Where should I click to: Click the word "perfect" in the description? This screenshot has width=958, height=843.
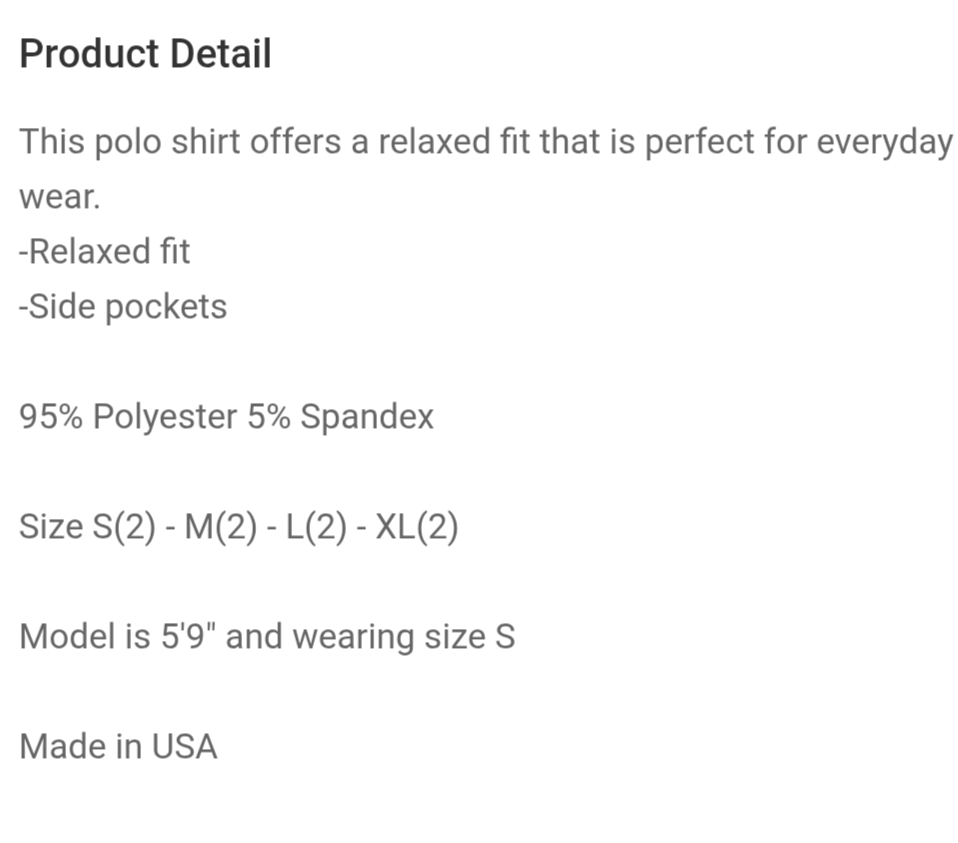700,143
